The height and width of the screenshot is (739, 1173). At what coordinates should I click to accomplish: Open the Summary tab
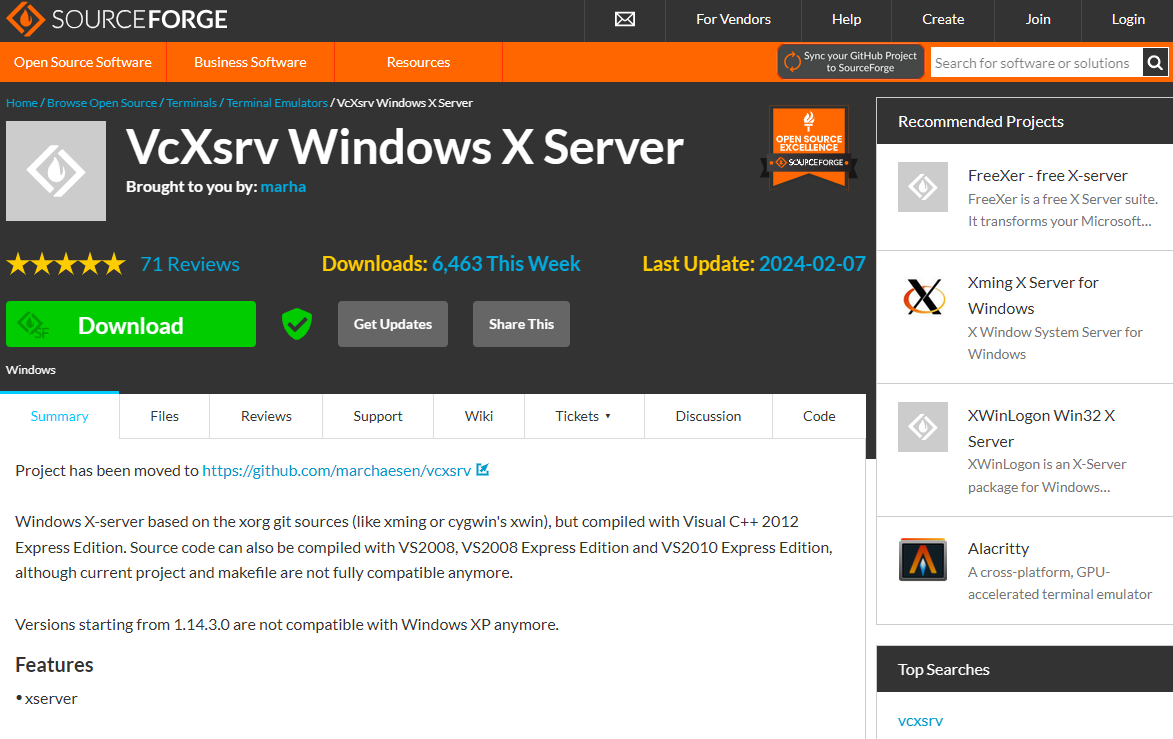pyautogui.click(x=59, y=416)
